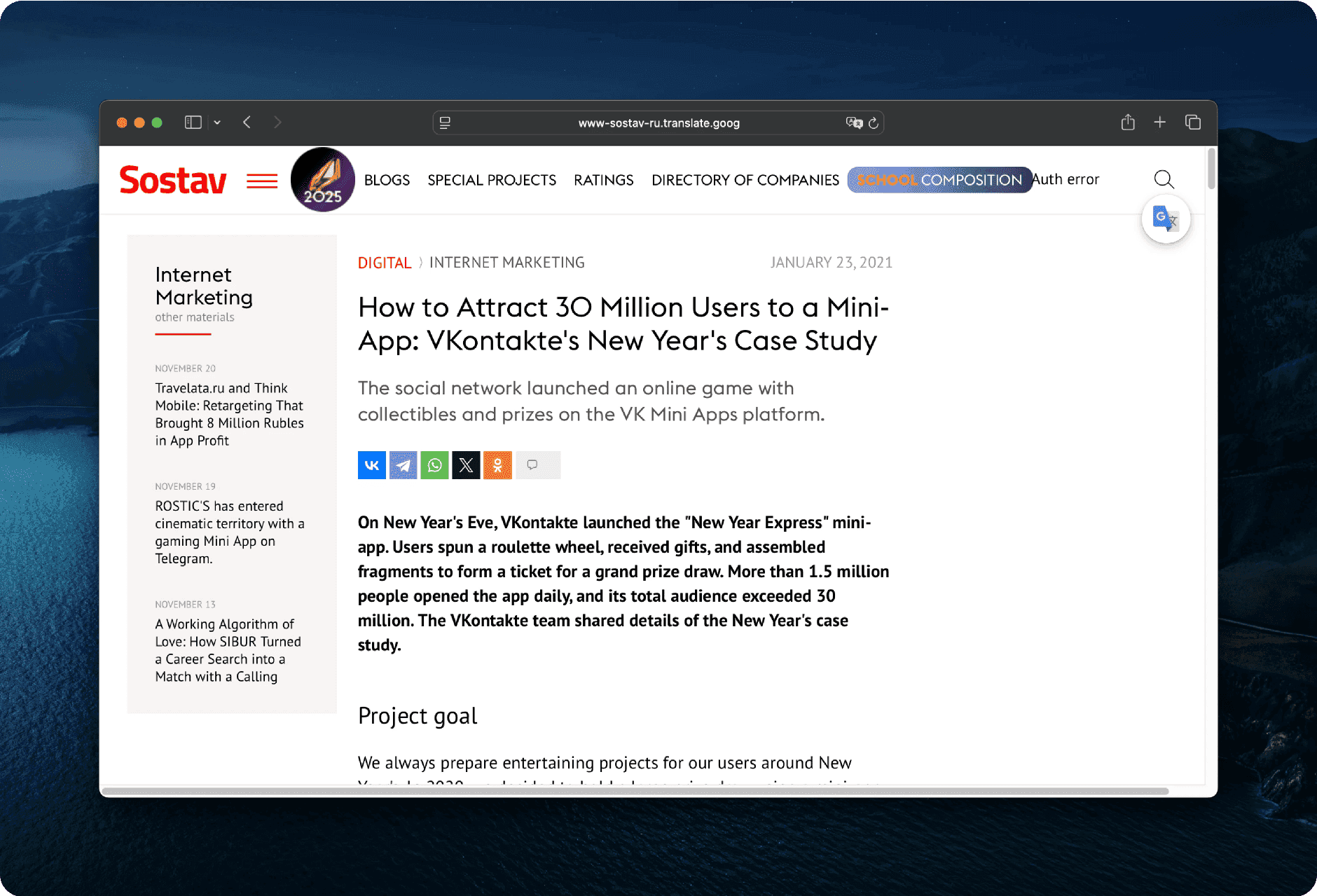The image size is (1317, 896).
Task: Open site search with magnifier icon
Action: pos(1164,179)
